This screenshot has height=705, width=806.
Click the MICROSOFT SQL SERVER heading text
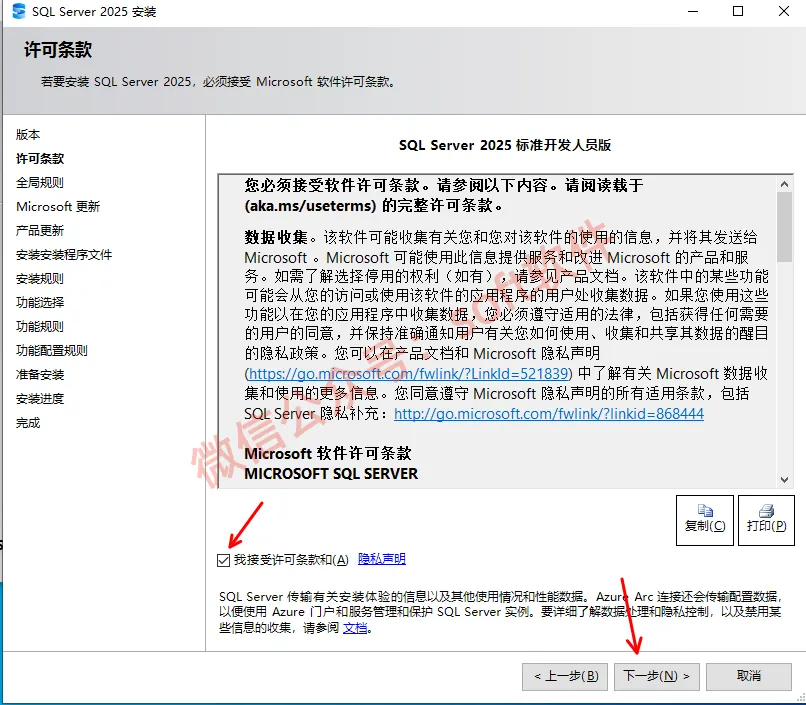point(331,474)
